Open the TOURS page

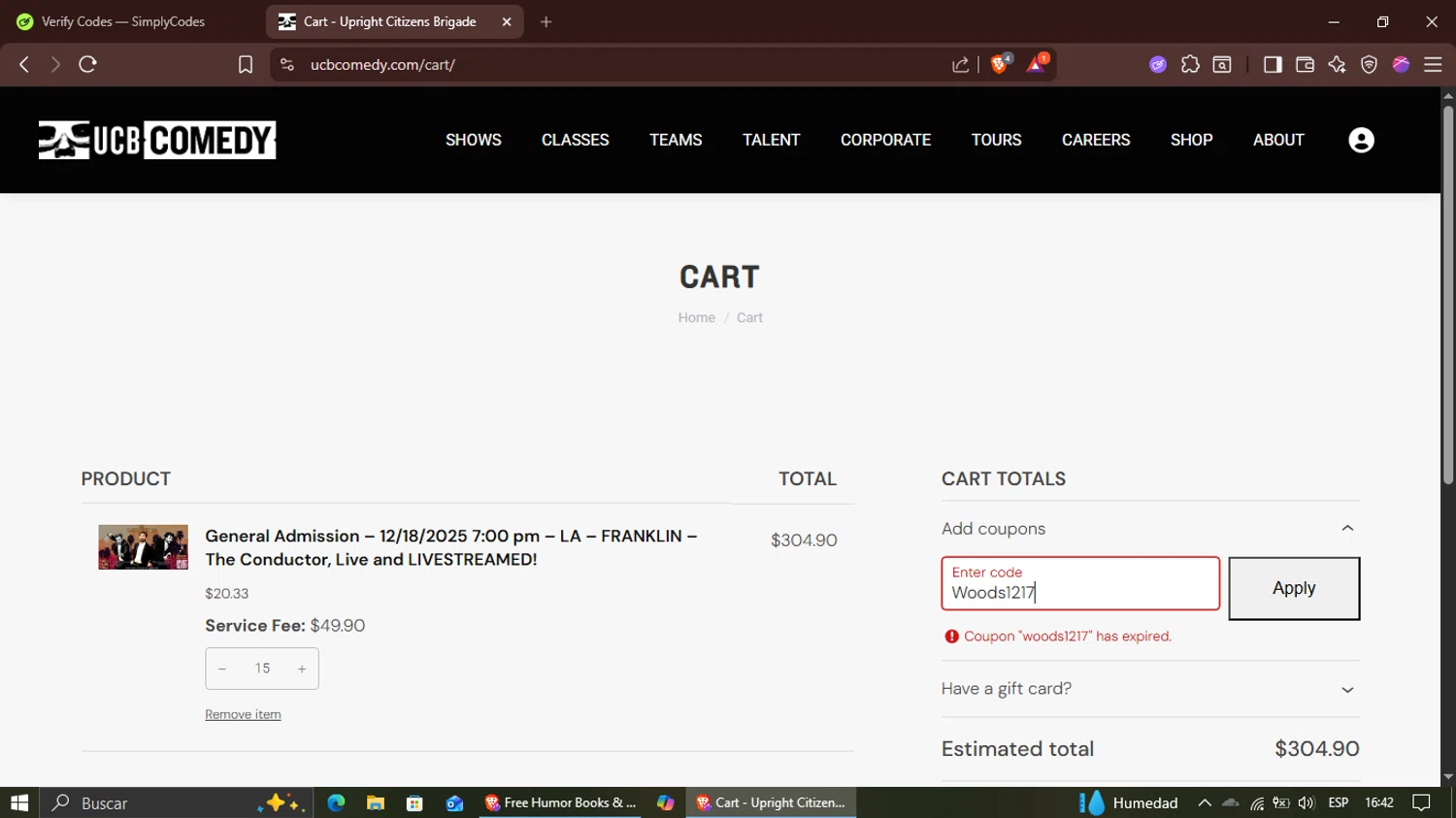point(997,140)
